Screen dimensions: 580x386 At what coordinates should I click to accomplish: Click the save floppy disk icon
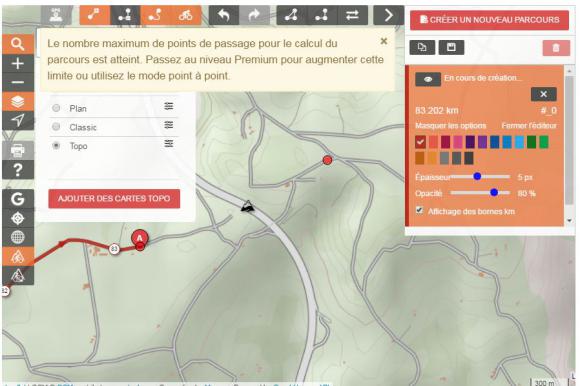(x=451, y=47)
